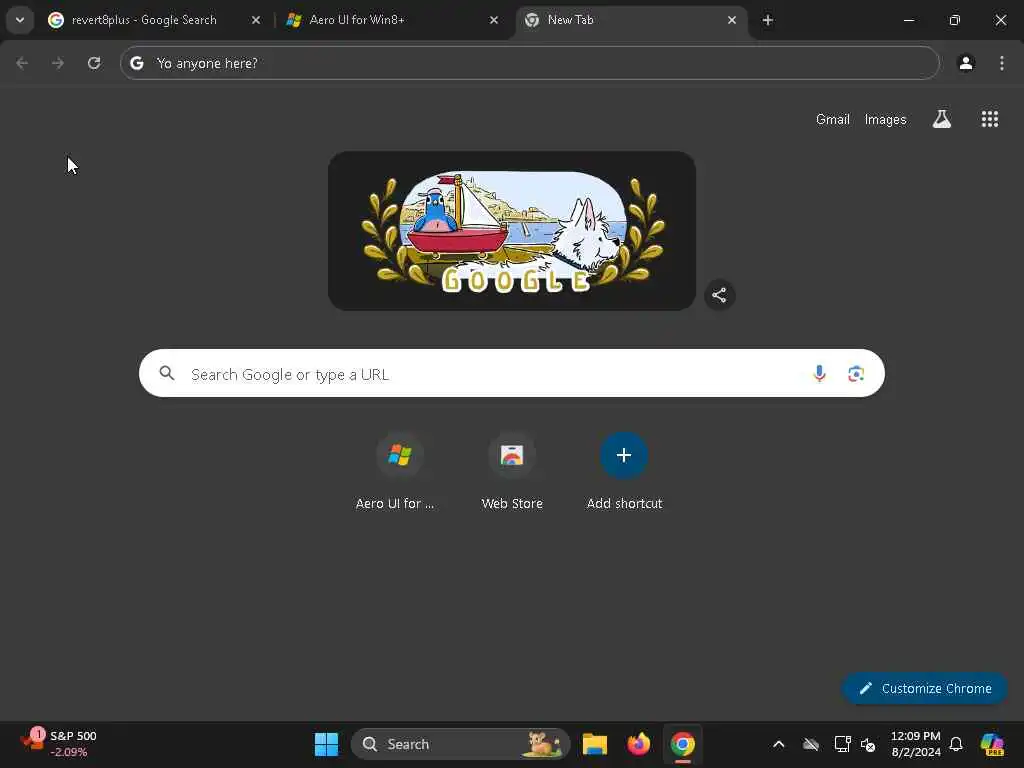Switch to revert8plus Google Search tab
The image size is (1024, 768).
pyautogui.click(x=154, y=20)
